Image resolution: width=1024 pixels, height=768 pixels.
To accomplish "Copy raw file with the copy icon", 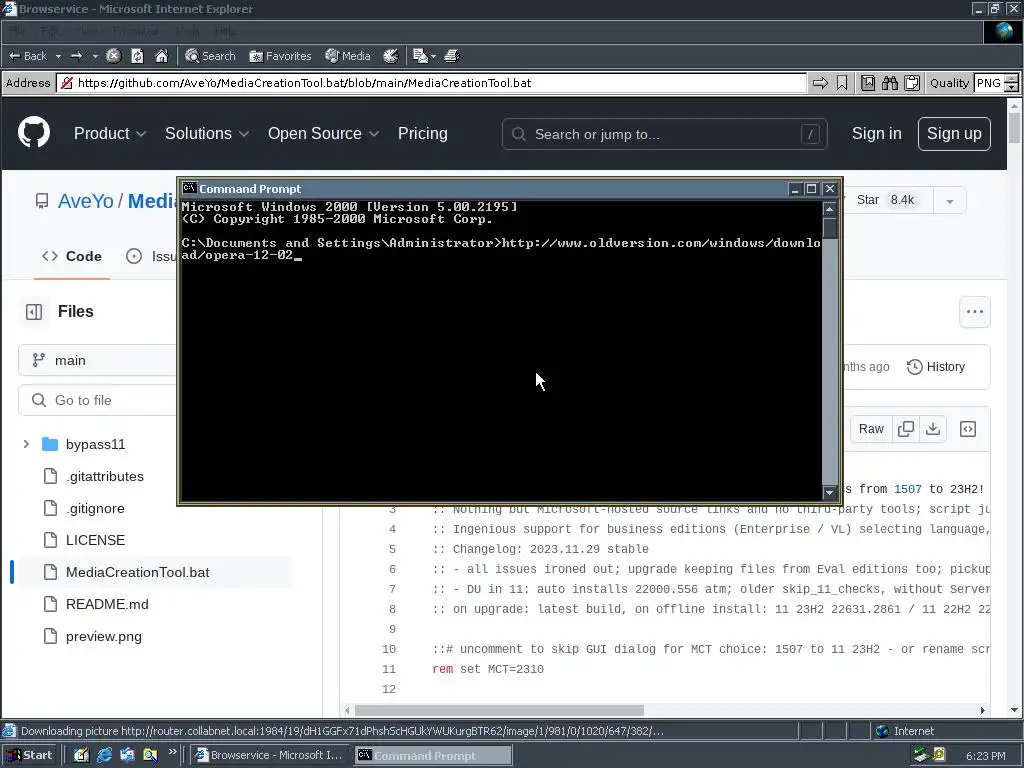I will [906, 429].
